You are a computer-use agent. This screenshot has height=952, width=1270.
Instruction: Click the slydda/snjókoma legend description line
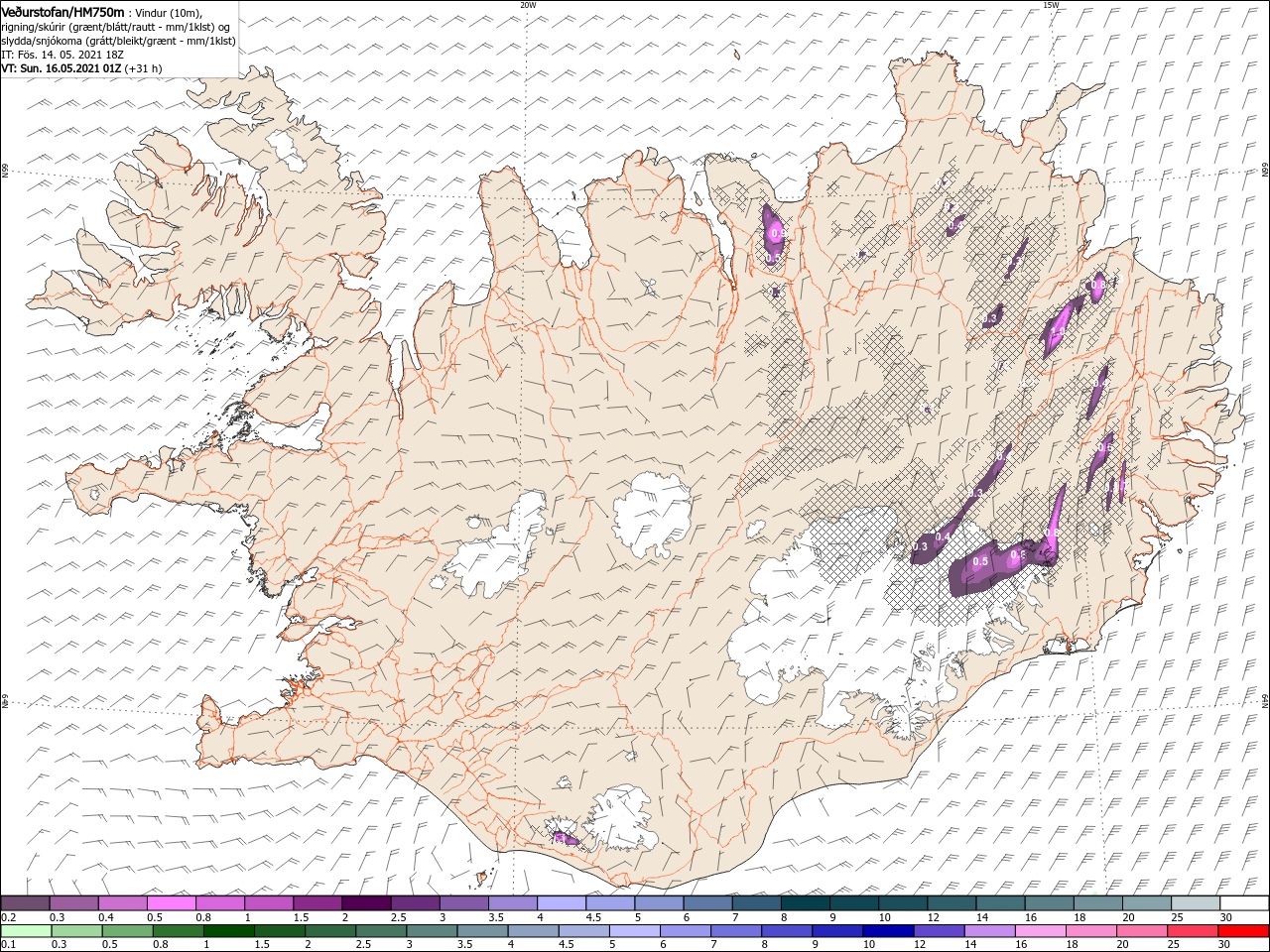pos(118,41)
